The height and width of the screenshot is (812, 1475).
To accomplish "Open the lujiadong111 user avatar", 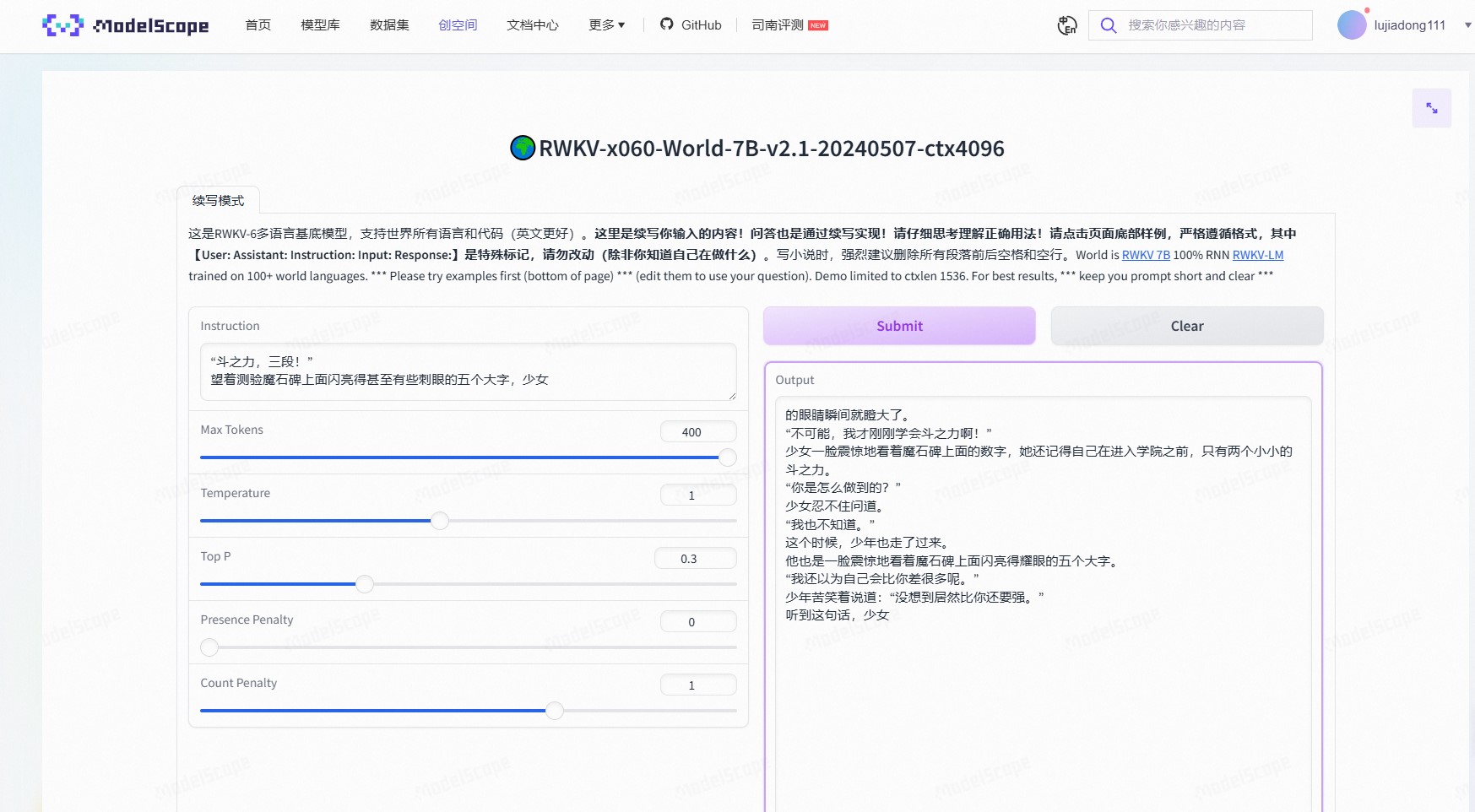I will point(1352,25).
